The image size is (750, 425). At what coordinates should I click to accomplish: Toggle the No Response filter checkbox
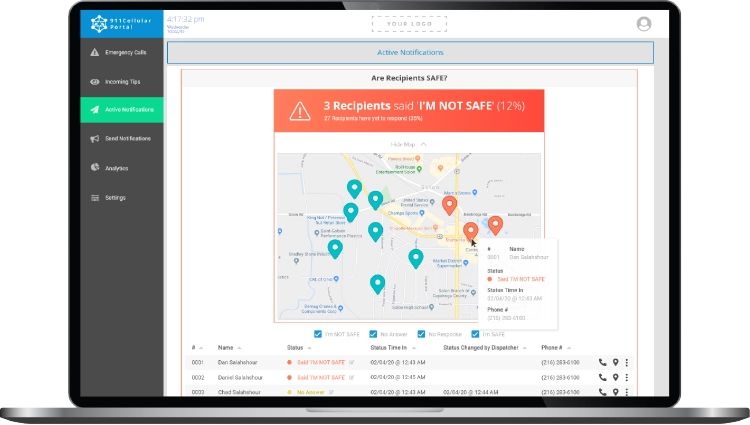pyautogui.click(x=421, y=334)
